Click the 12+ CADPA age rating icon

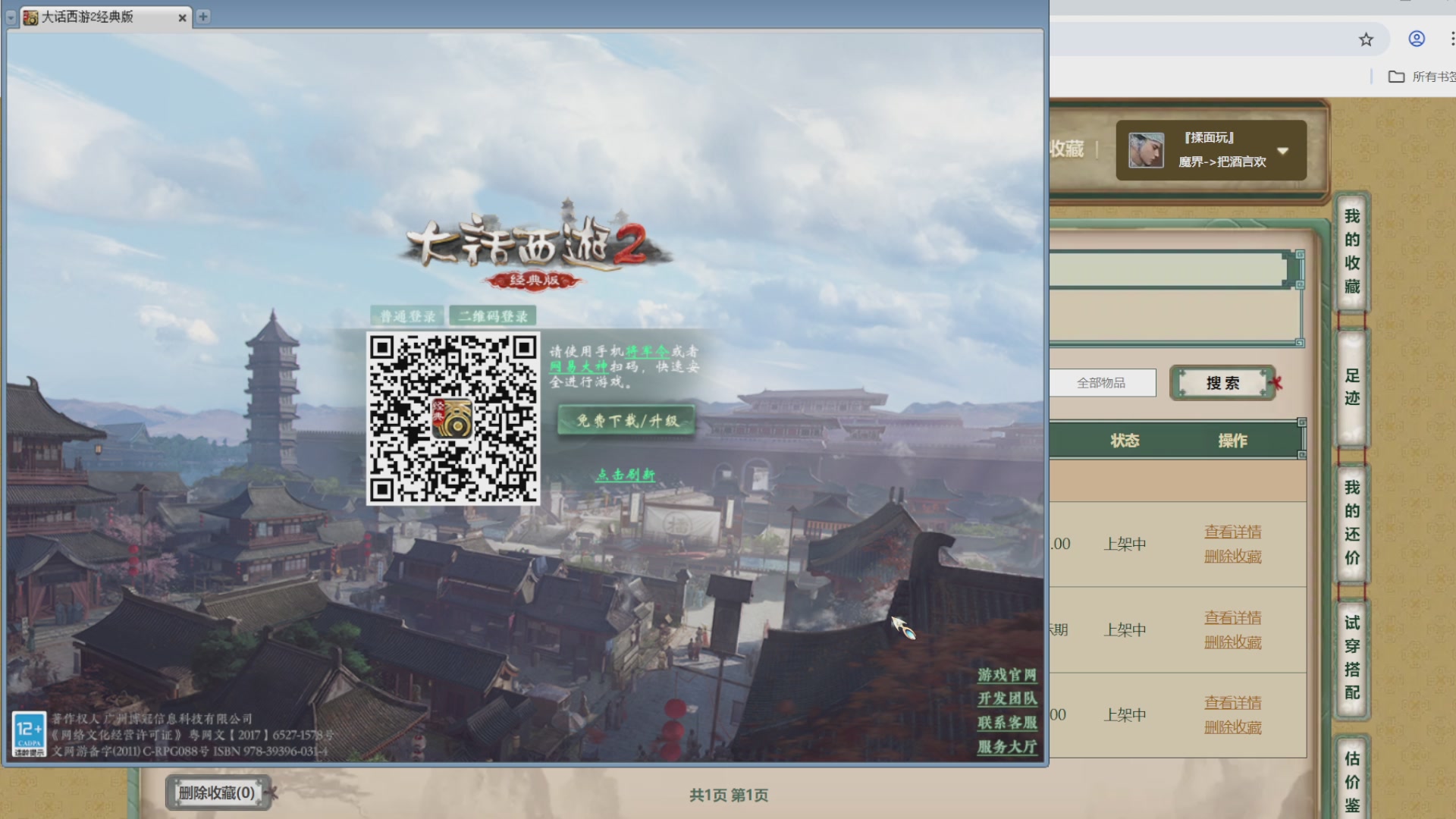coord(30,734)
